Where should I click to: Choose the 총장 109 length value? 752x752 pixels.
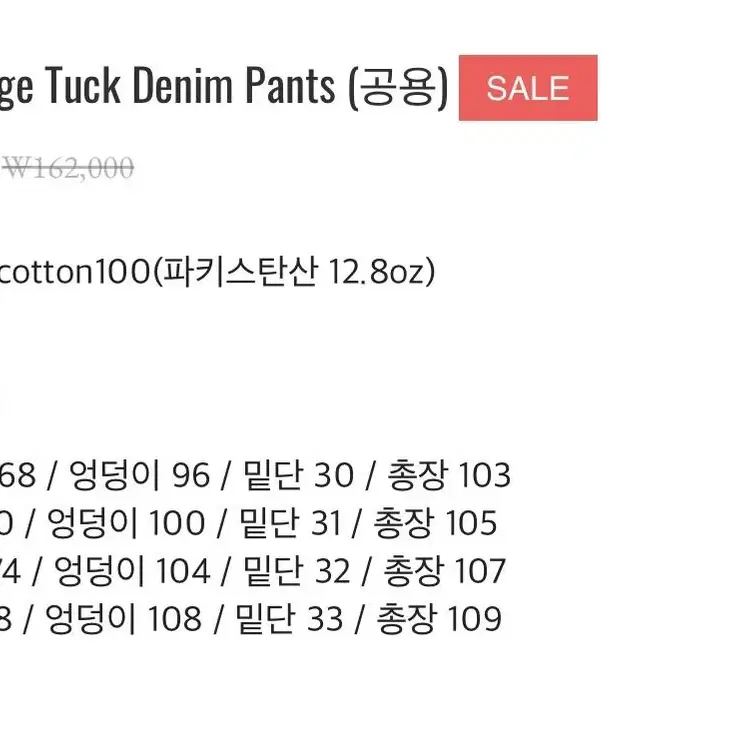(x=439, y=618)
